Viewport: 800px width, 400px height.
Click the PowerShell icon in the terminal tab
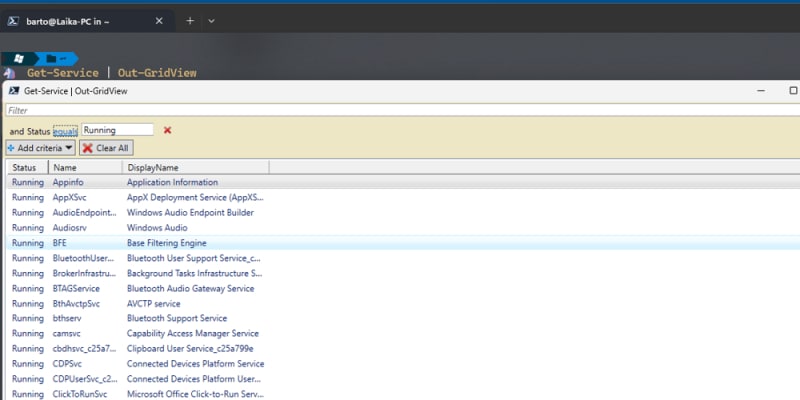(14, 20)
